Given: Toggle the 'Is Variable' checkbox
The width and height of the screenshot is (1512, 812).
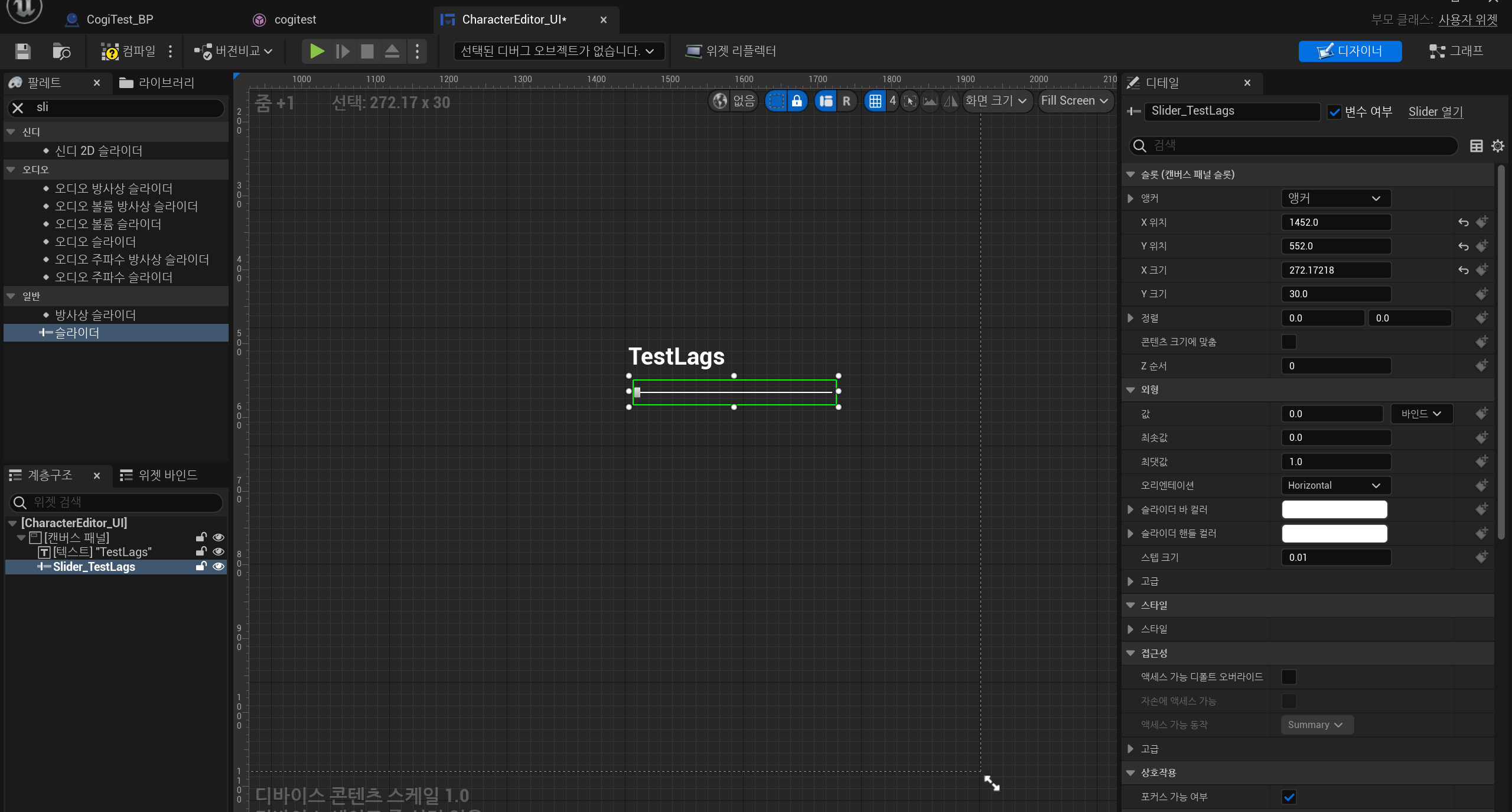Looking at the screenshot, I should click(1335, 112).
